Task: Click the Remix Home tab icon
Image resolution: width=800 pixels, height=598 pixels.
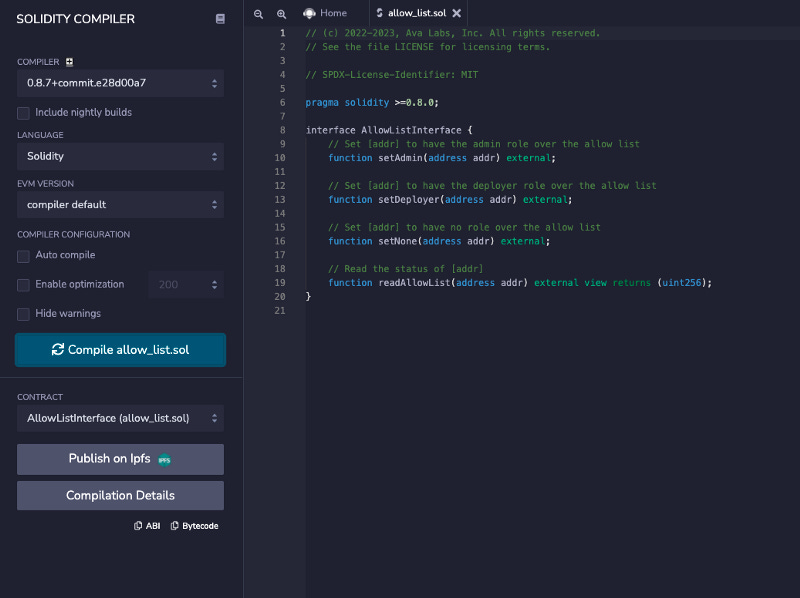Action: click(309, 13)
